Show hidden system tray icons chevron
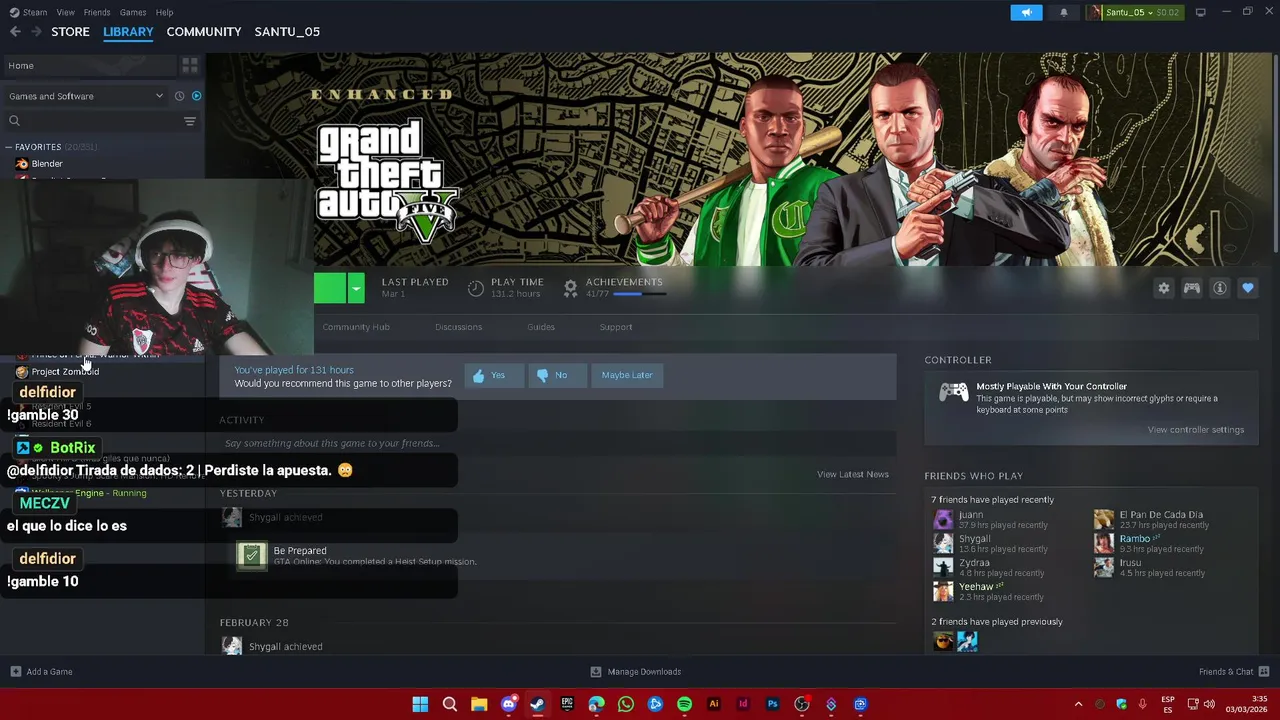This screenshot has height=720, width=1280. pos(1078,704)
